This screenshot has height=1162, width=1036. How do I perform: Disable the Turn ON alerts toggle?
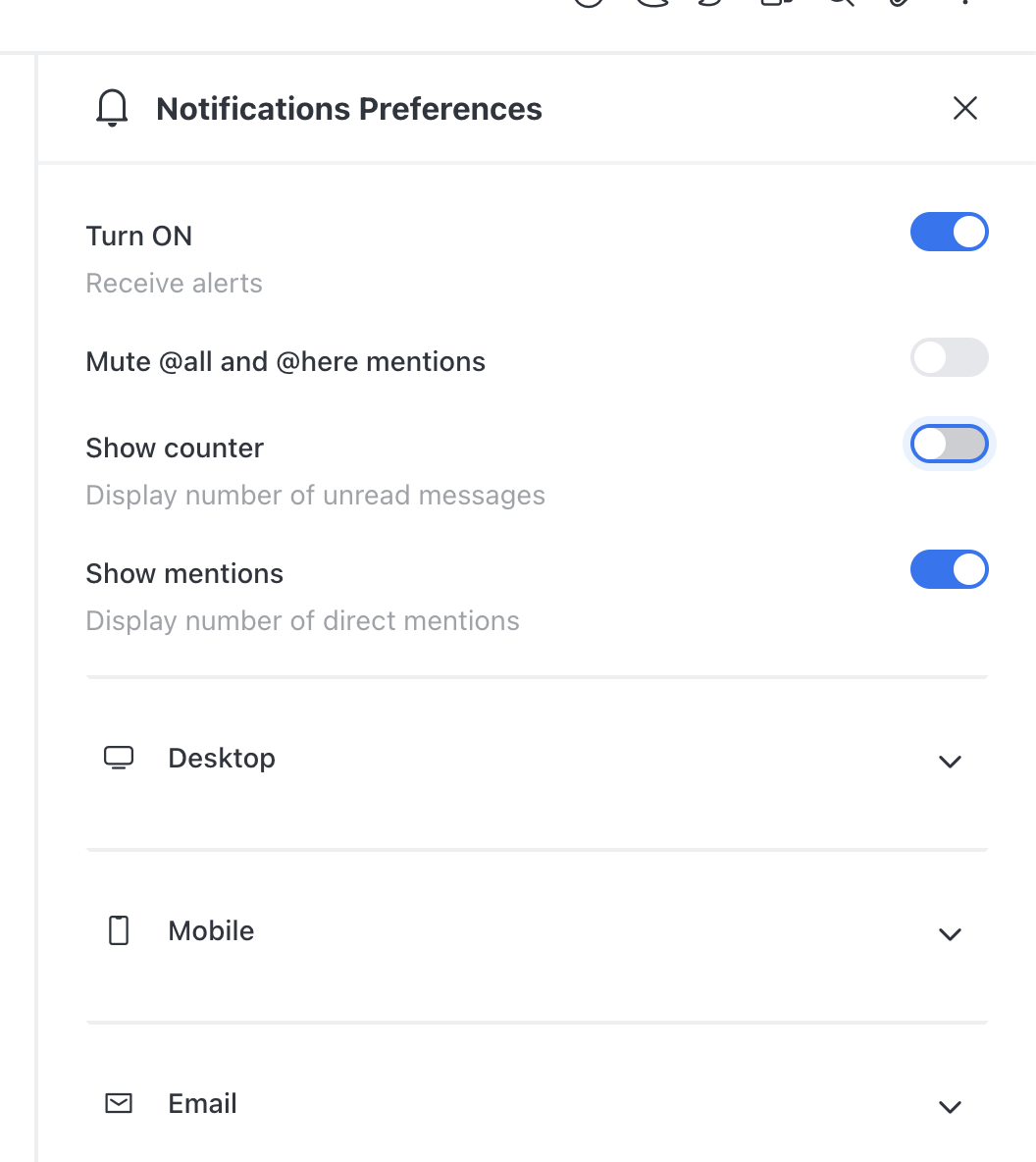[950, 232]
